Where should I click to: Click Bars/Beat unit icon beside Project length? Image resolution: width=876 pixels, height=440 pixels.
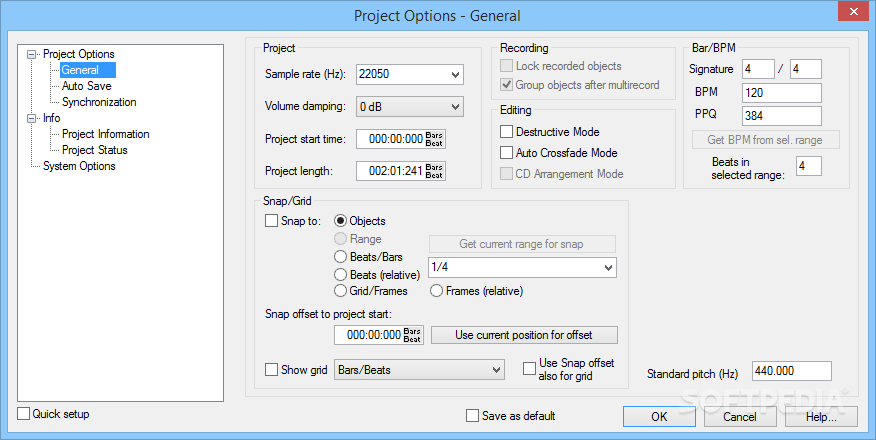434,171
